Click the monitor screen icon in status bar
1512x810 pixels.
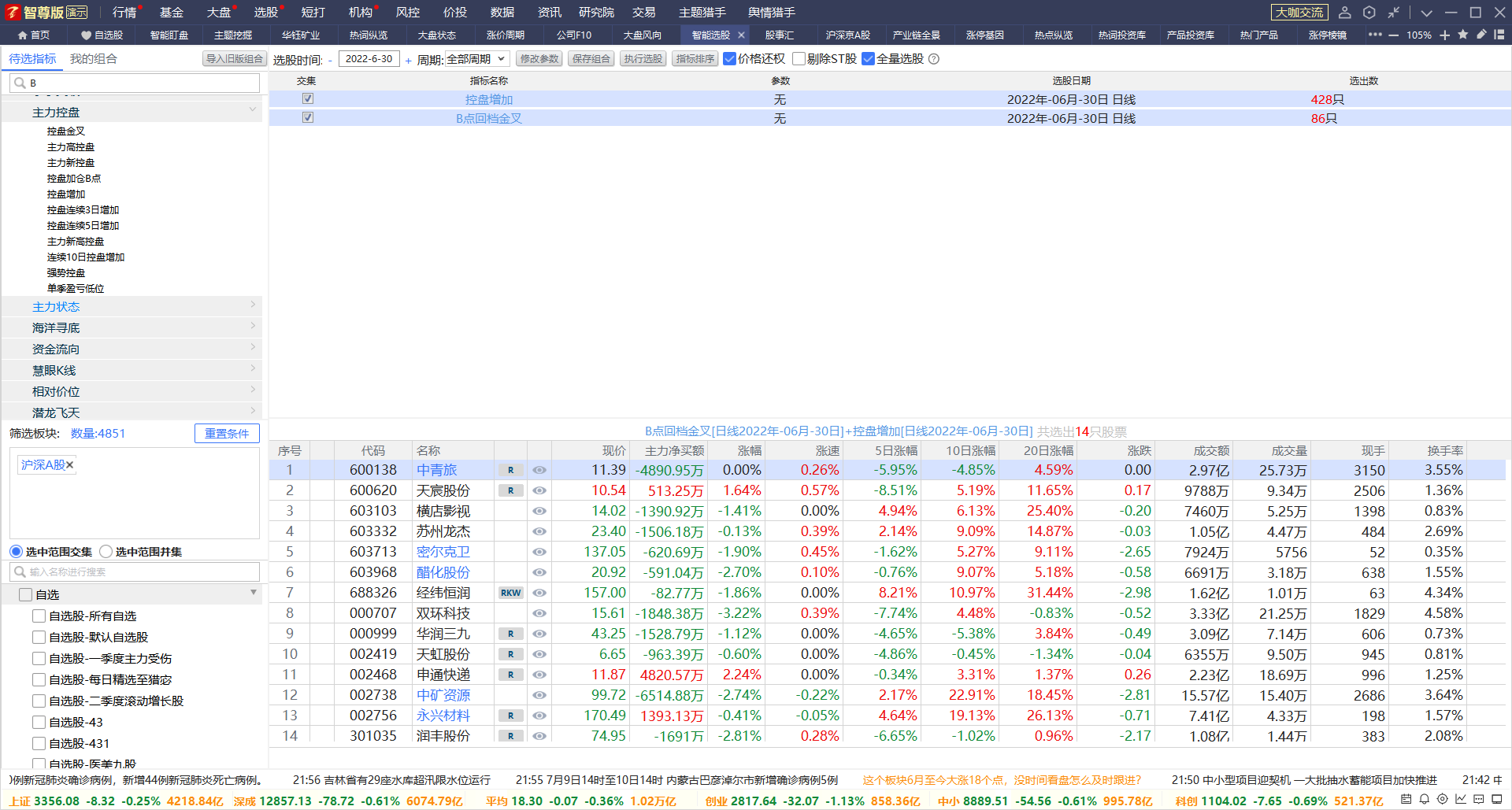(1497, 799)
